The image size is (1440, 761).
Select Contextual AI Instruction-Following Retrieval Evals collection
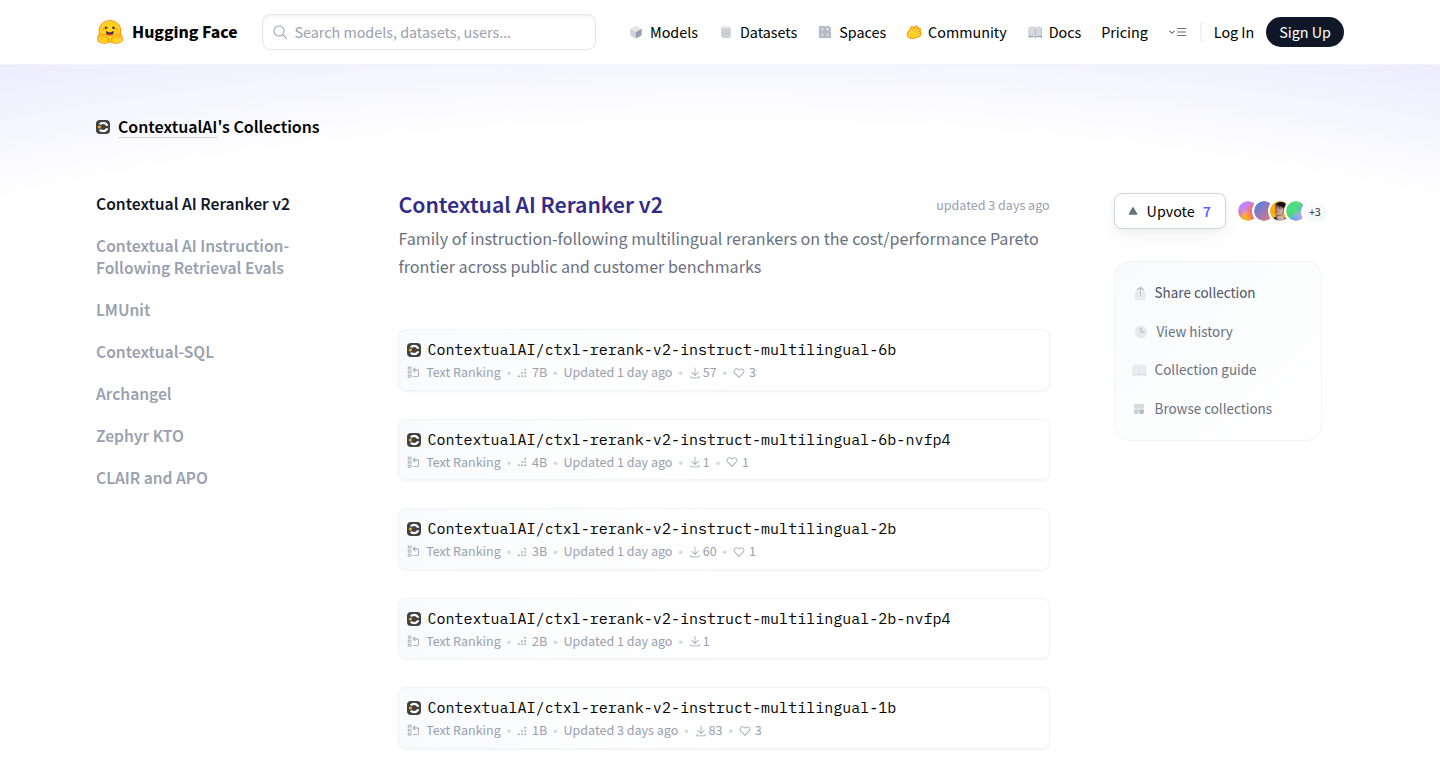click(x=193, y=257)
